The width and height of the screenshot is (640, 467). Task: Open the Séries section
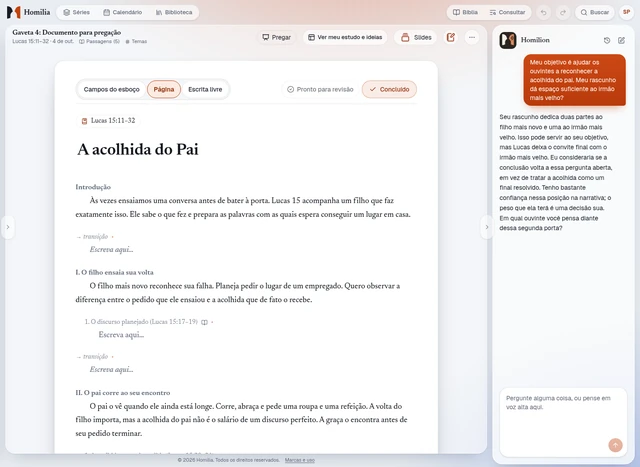click(x=76, y=12)
